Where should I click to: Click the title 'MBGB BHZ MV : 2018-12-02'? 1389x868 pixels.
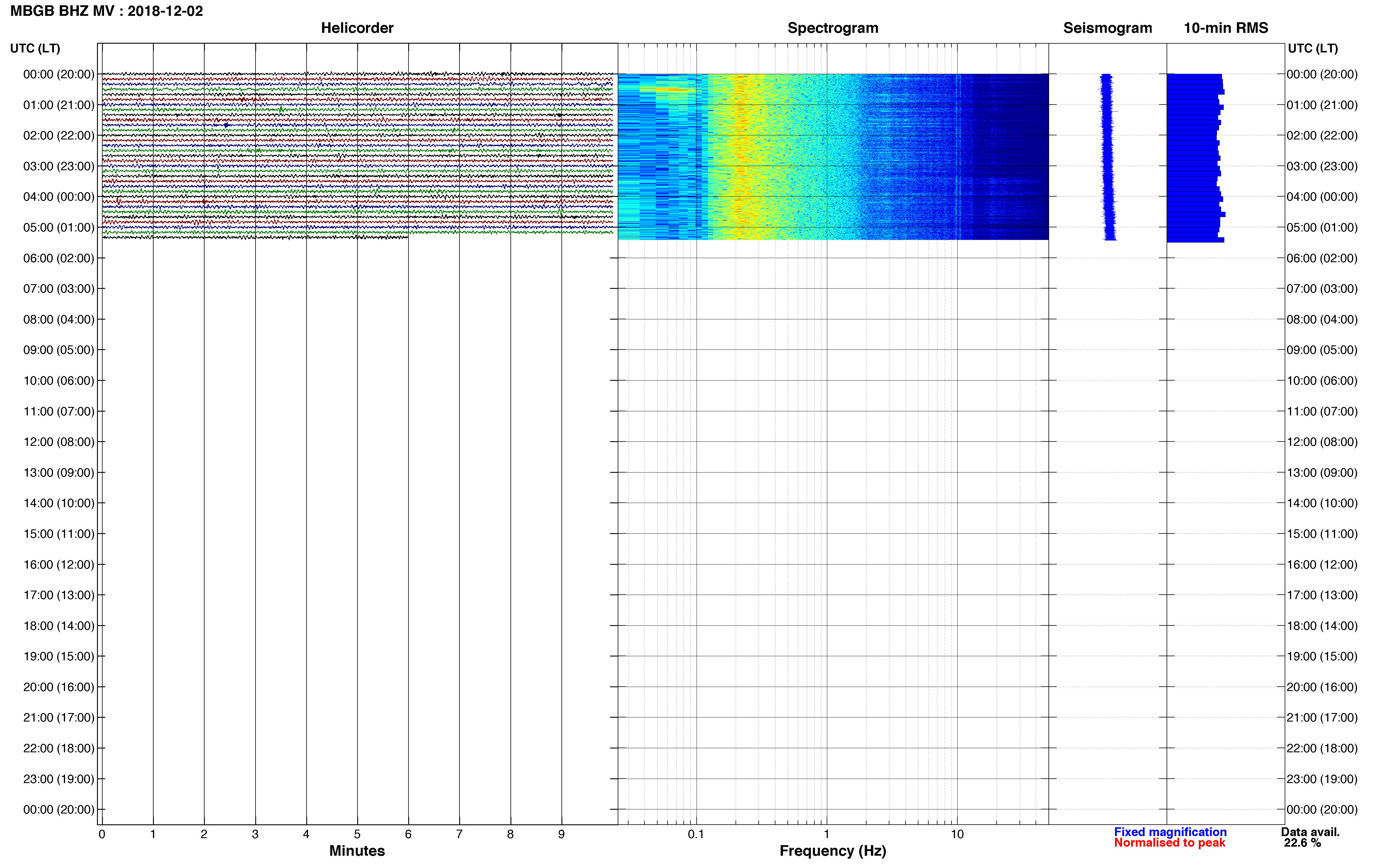107,11
